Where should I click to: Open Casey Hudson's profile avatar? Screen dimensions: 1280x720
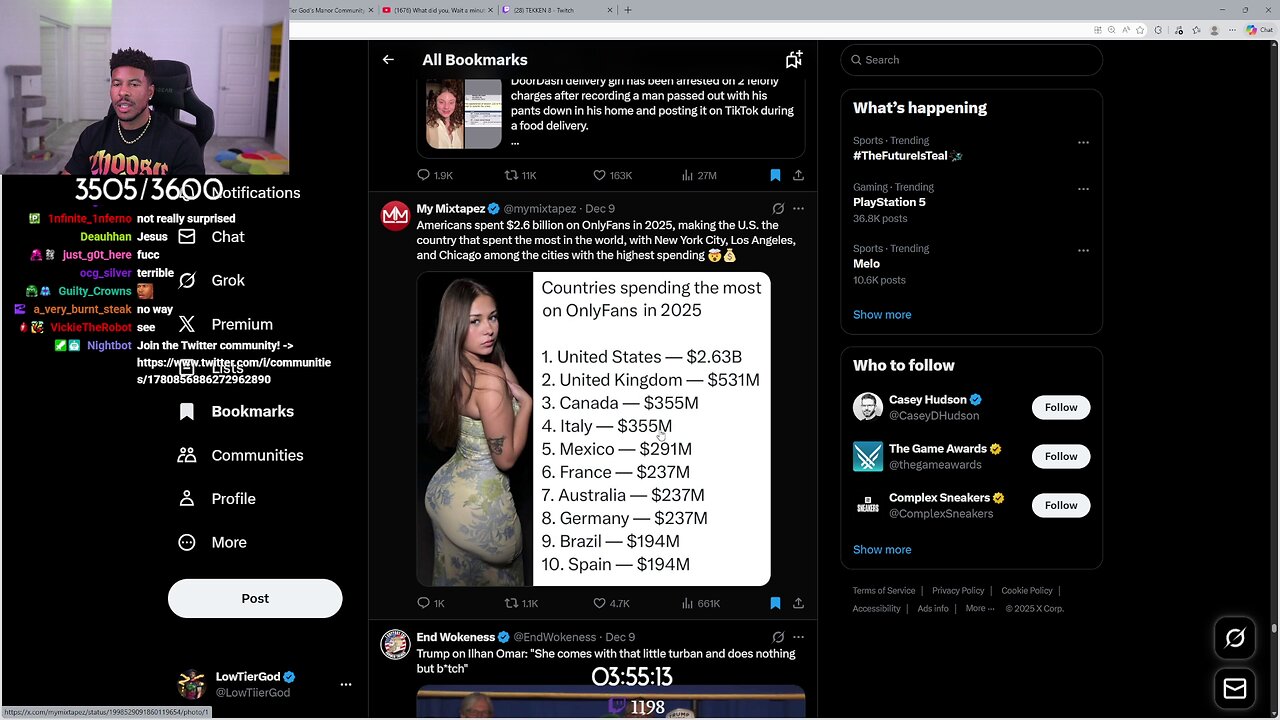coord(868,407)
